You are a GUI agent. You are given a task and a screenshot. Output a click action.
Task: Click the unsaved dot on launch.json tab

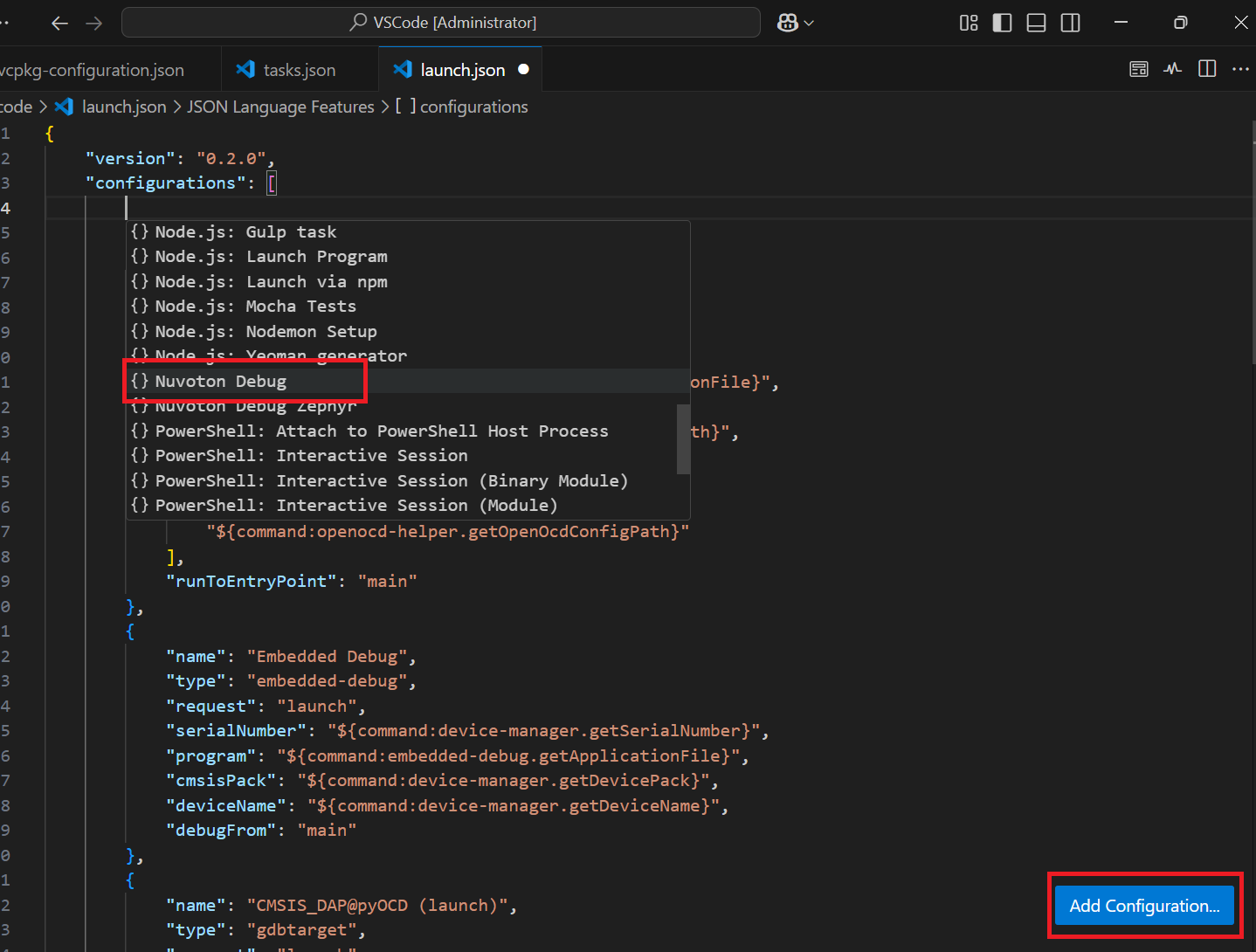coord(523,69)
